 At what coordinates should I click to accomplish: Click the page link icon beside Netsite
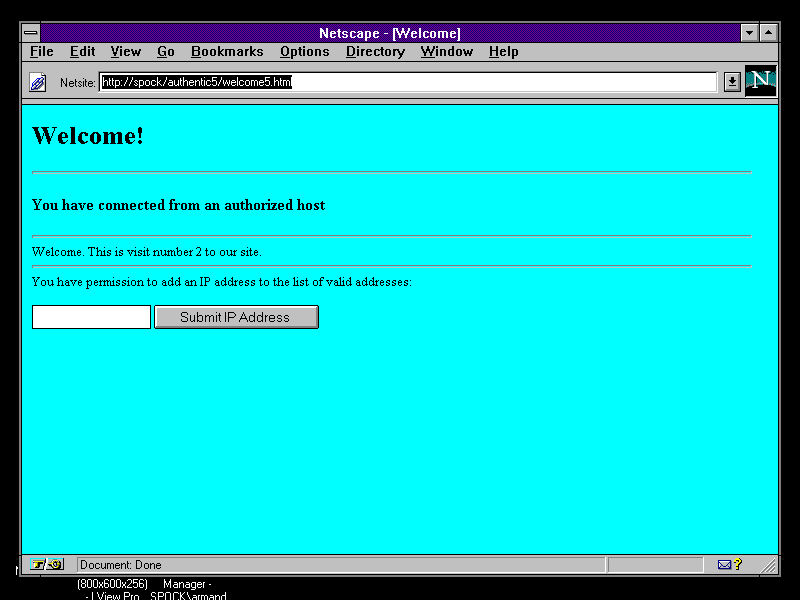[x=37, y=82]
